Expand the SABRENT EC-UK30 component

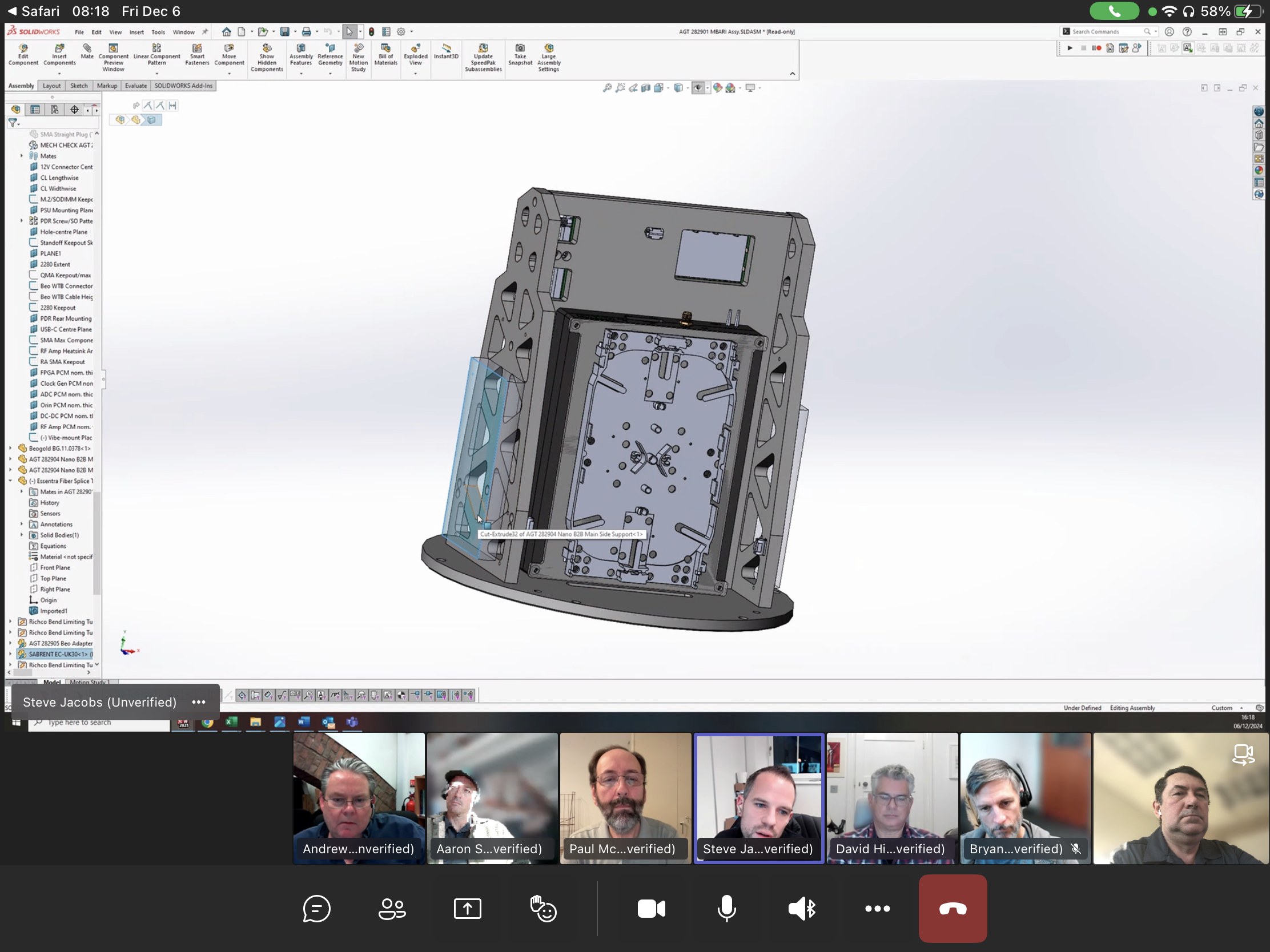(x=10, y=654)
